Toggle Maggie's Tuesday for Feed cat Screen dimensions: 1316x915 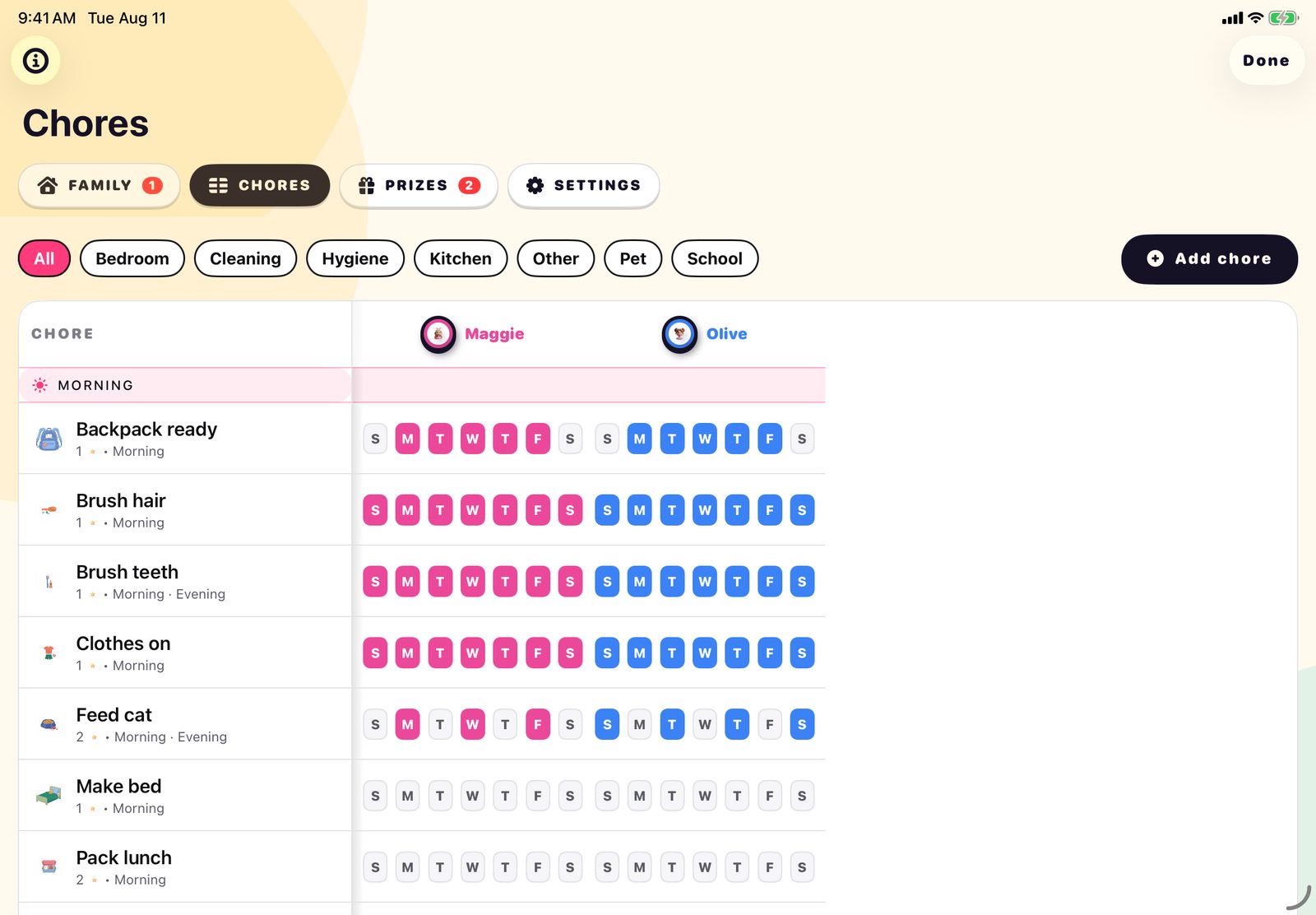440,725
